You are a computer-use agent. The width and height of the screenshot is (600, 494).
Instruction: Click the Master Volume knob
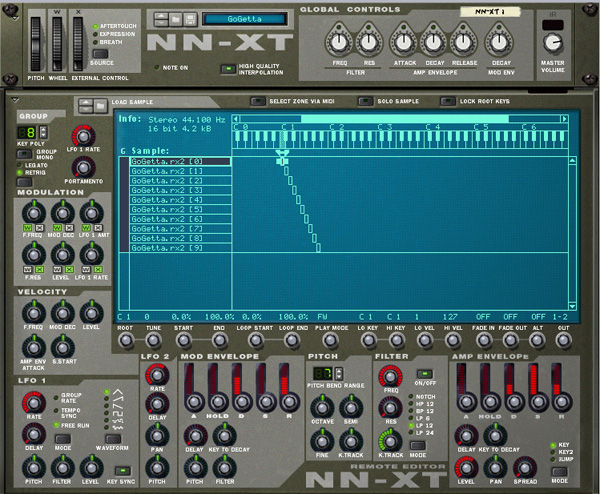[553, 43]
